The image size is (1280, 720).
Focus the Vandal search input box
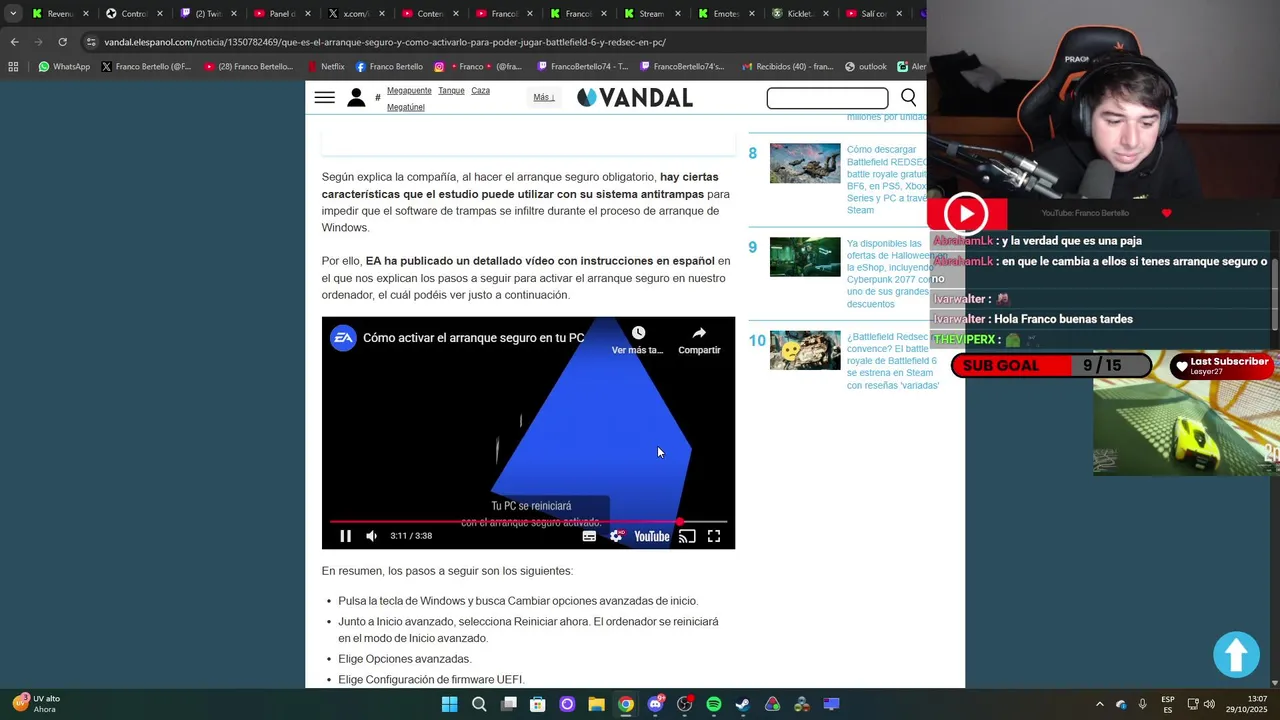(827, 98)
